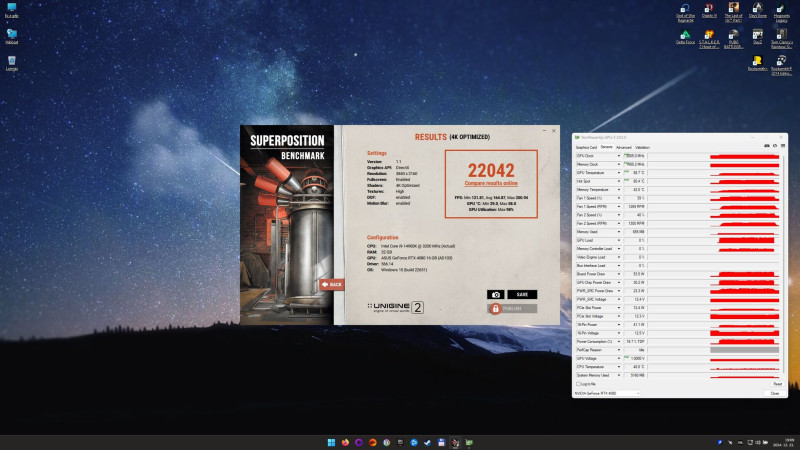Click the God of War Ragnarök desktop shortcut
The width and height of the screenshot is (800, 450).
(685, 13)
